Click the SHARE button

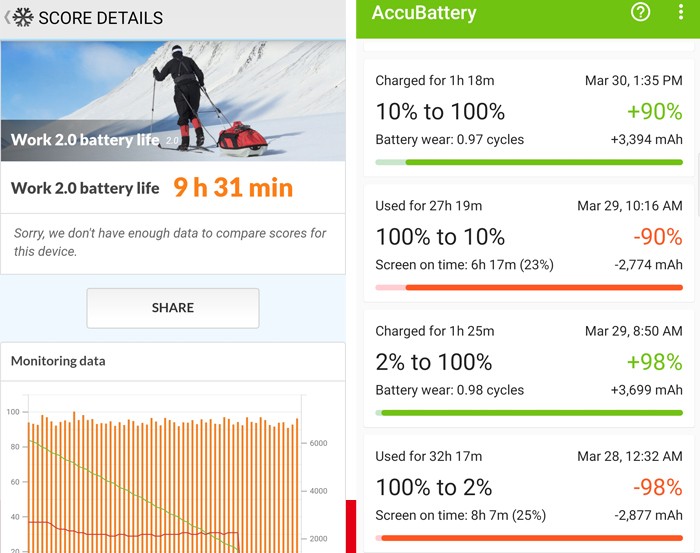coord(173,308)
